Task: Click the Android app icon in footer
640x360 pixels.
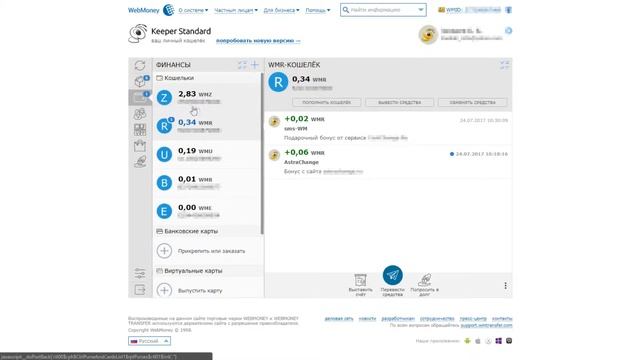Action: pyautogui.click(x=467, y=341)
